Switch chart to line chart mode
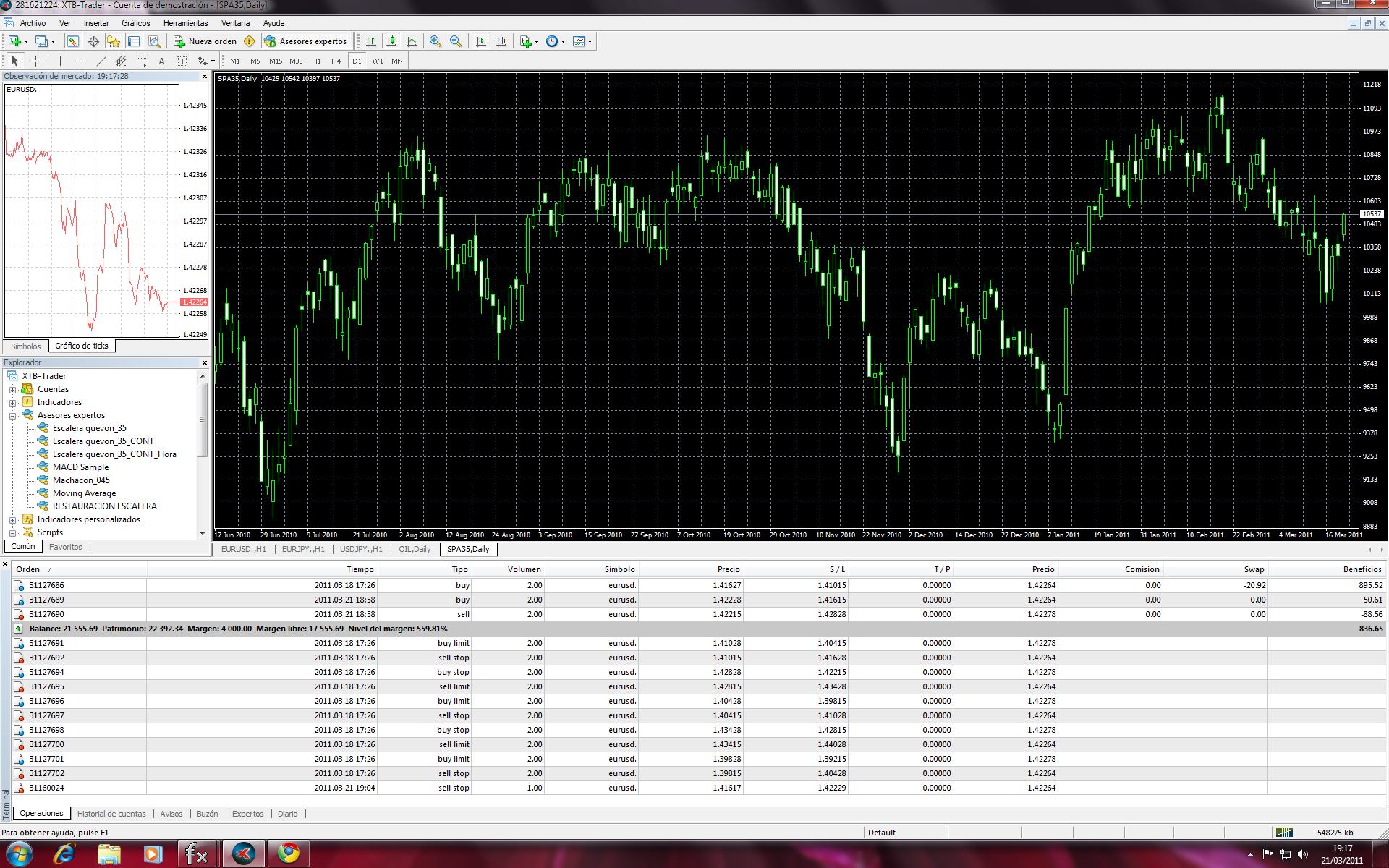Screen dimensions: 1389x868 tap(412, 41)
